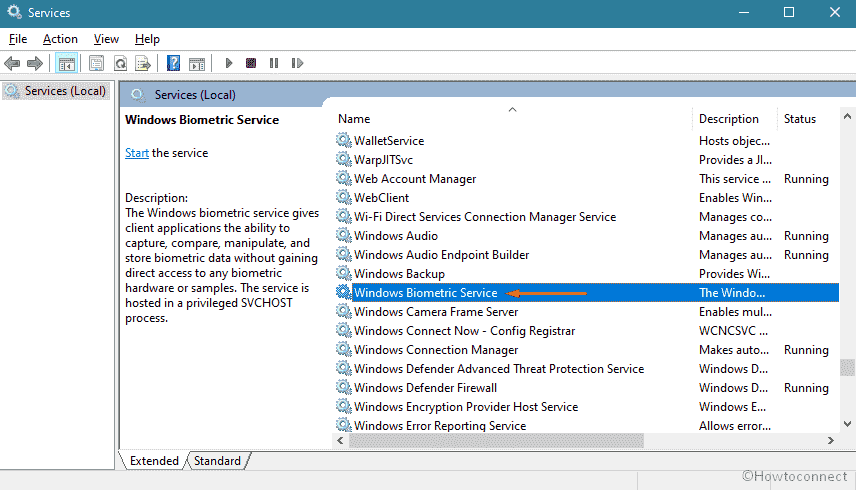This screenshot has width=856, height=490.
Task: Click the Stop Service square icon
Action: (x=251, y=63)
